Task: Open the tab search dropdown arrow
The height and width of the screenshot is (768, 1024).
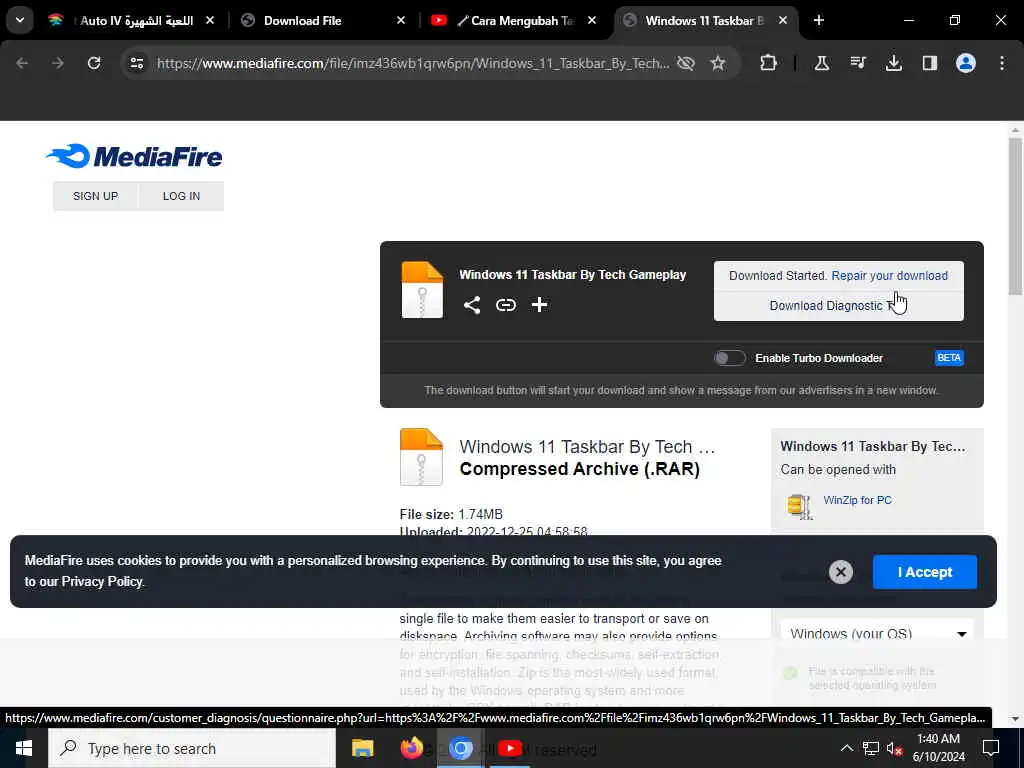Action: [x=20, y=20]
